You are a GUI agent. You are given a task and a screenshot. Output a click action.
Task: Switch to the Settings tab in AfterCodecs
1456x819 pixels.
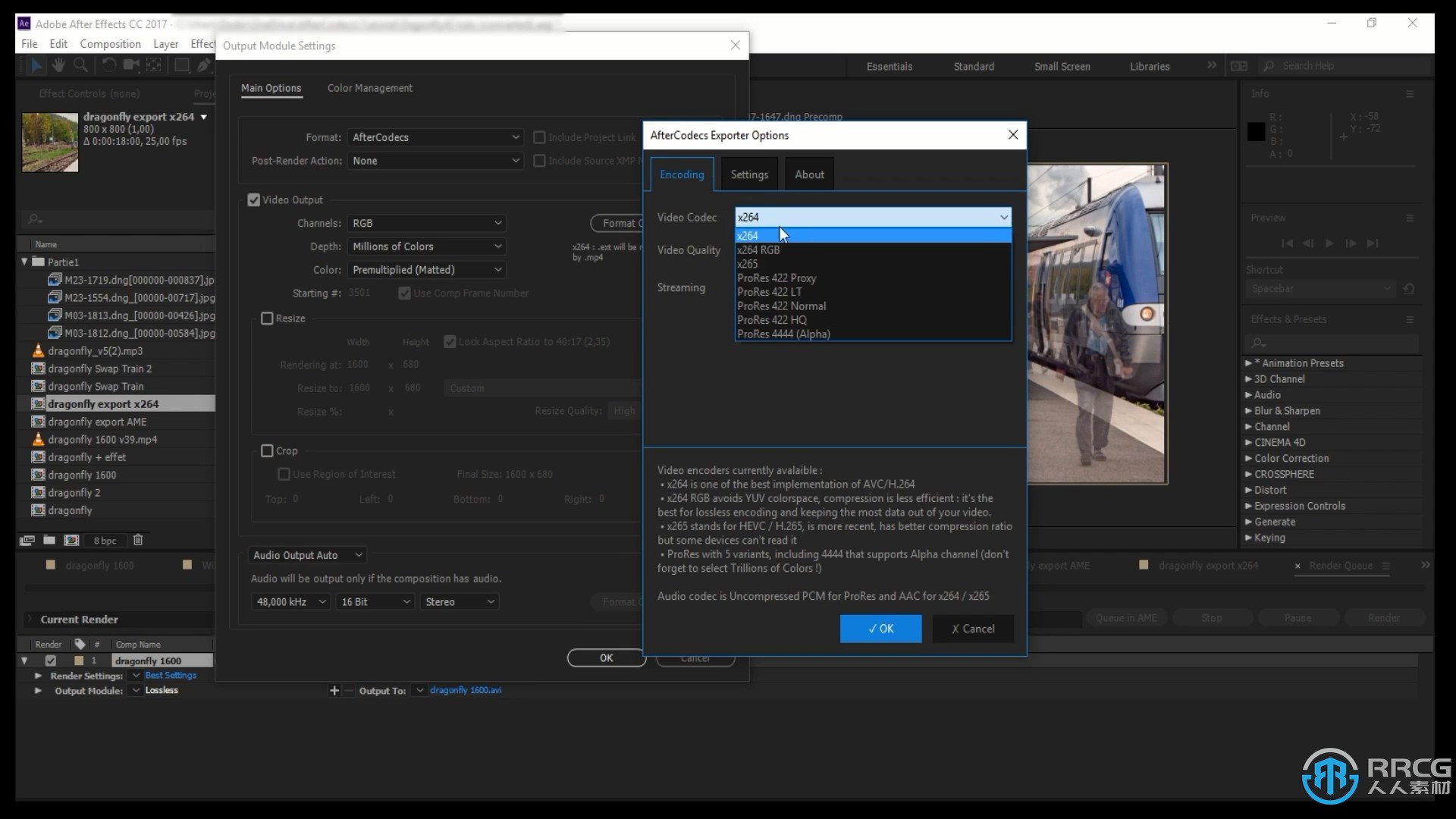749,174
